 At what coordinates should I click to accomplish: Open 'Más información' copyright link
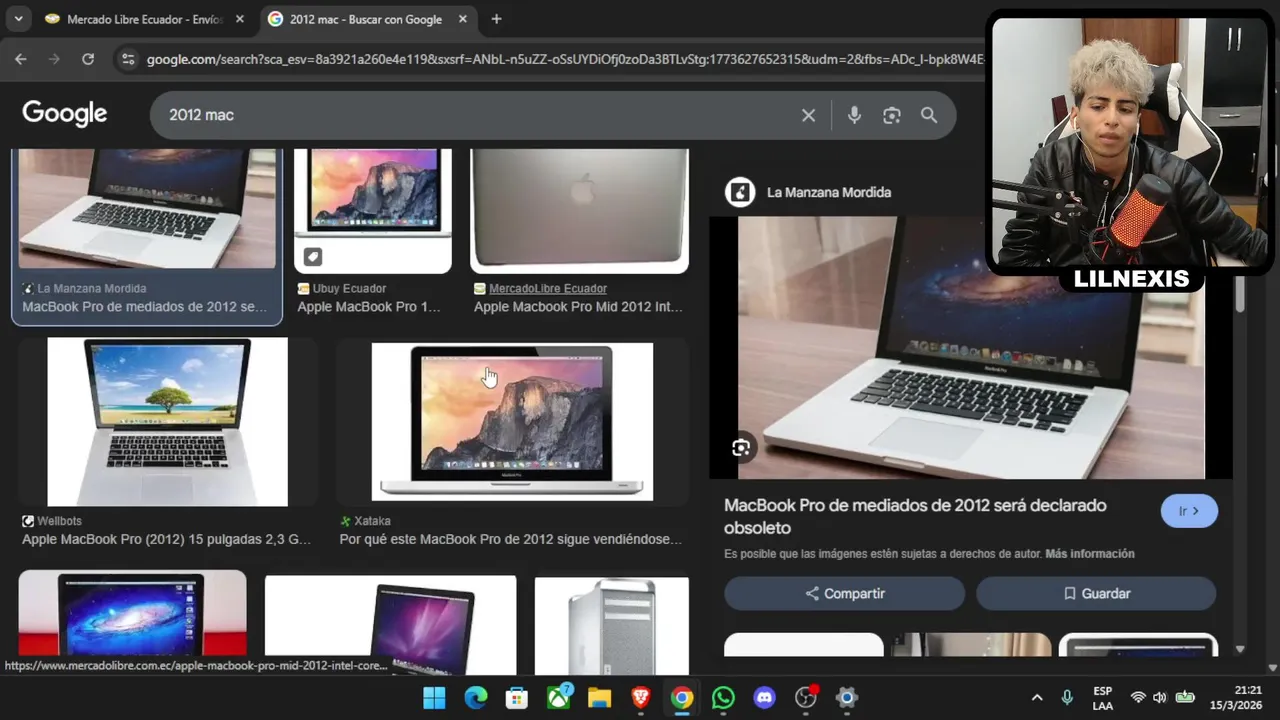[x=1090, y=553]
